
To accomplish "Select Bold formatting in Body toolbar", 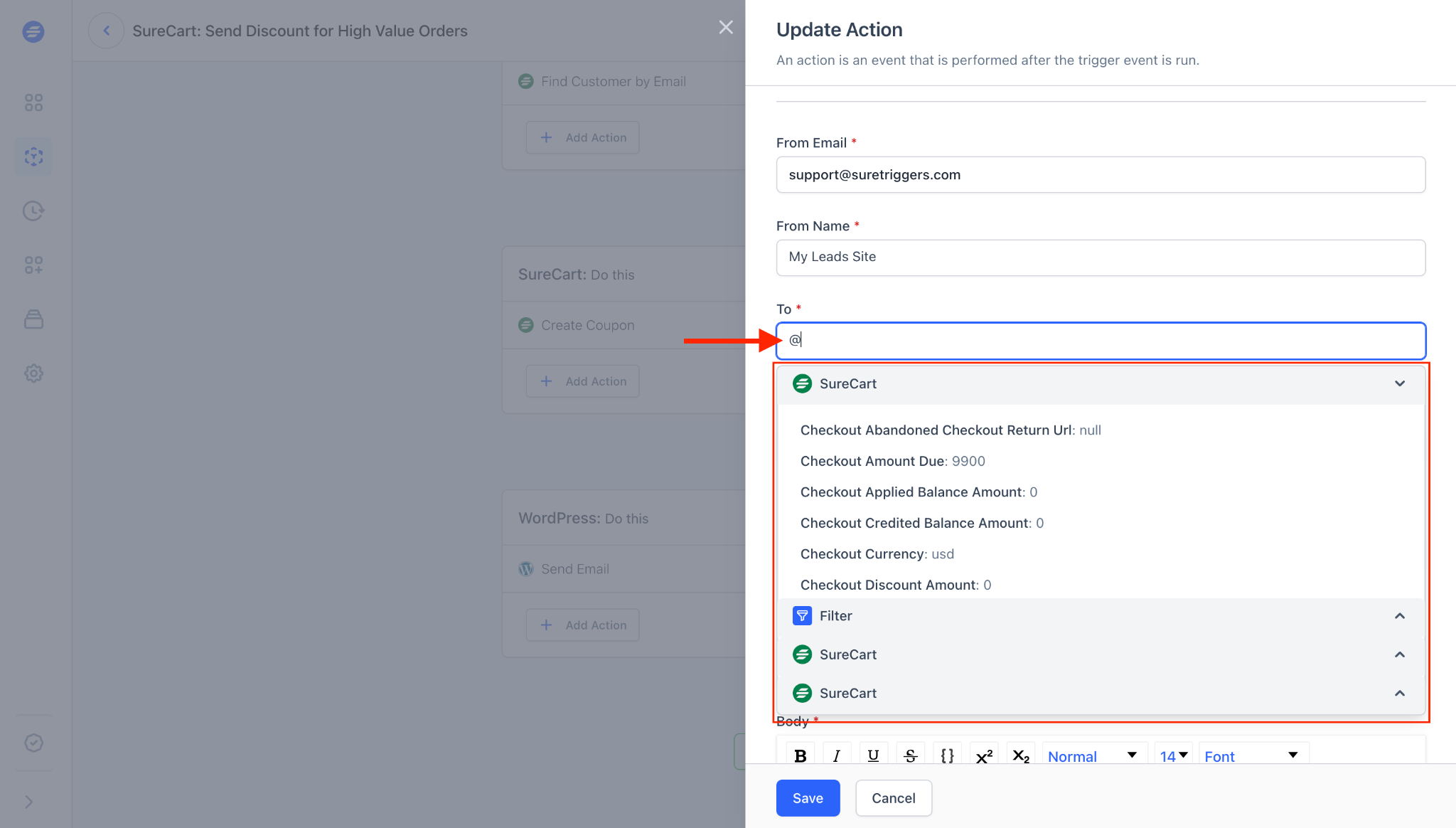I will 799,756.
